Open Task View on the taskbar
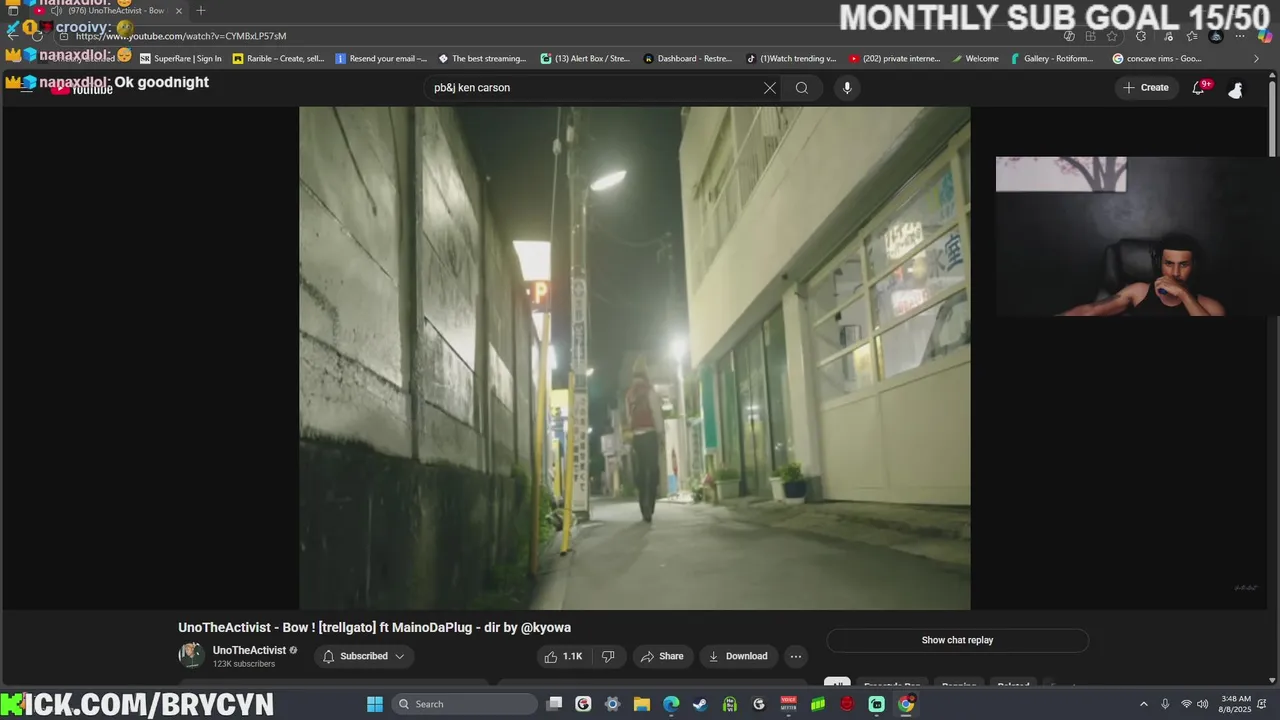The width and height of the screenshot is (1280, 720). tap(554, 704)
